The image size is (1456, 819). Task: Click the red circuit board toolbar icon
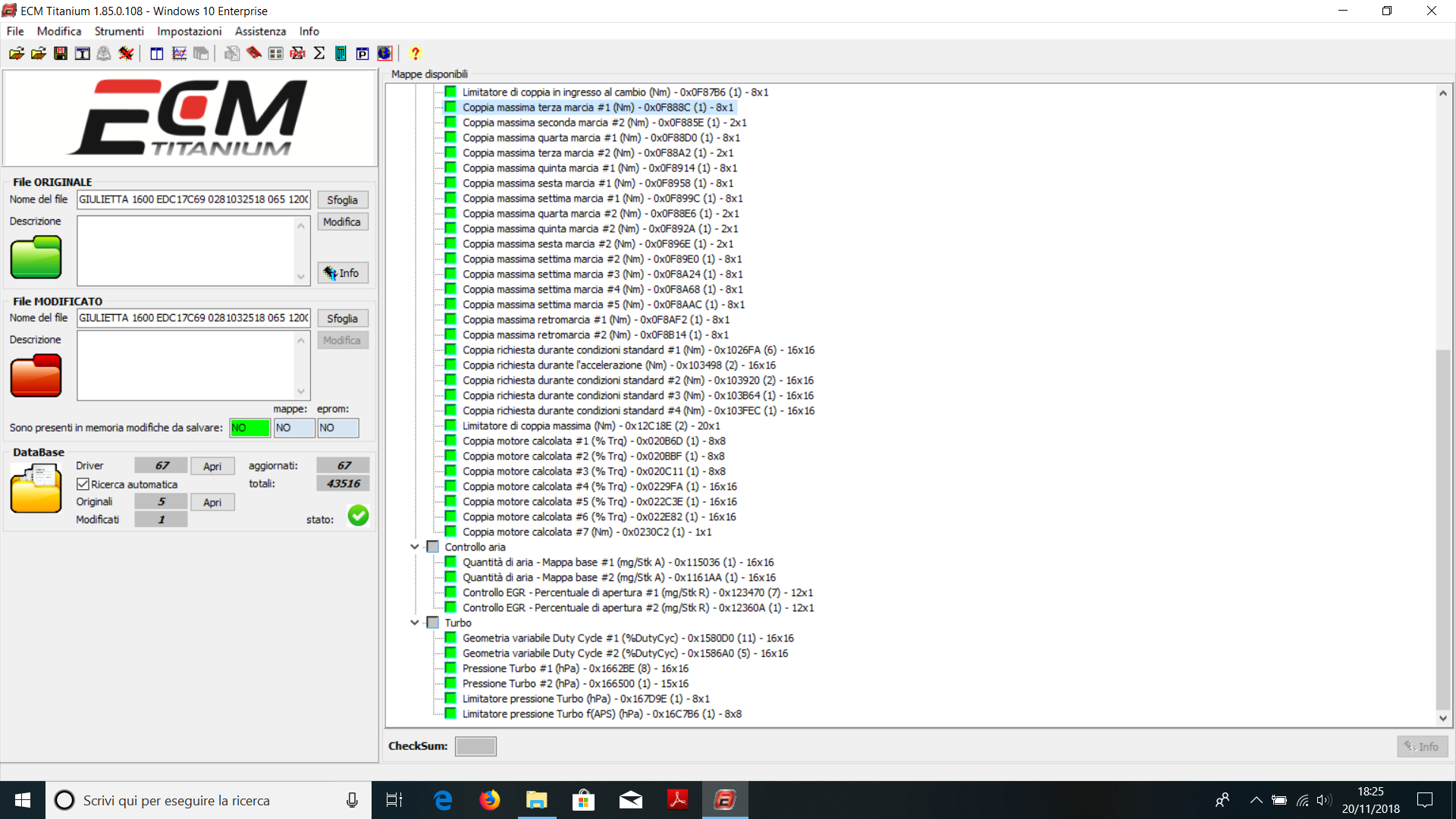254,53
